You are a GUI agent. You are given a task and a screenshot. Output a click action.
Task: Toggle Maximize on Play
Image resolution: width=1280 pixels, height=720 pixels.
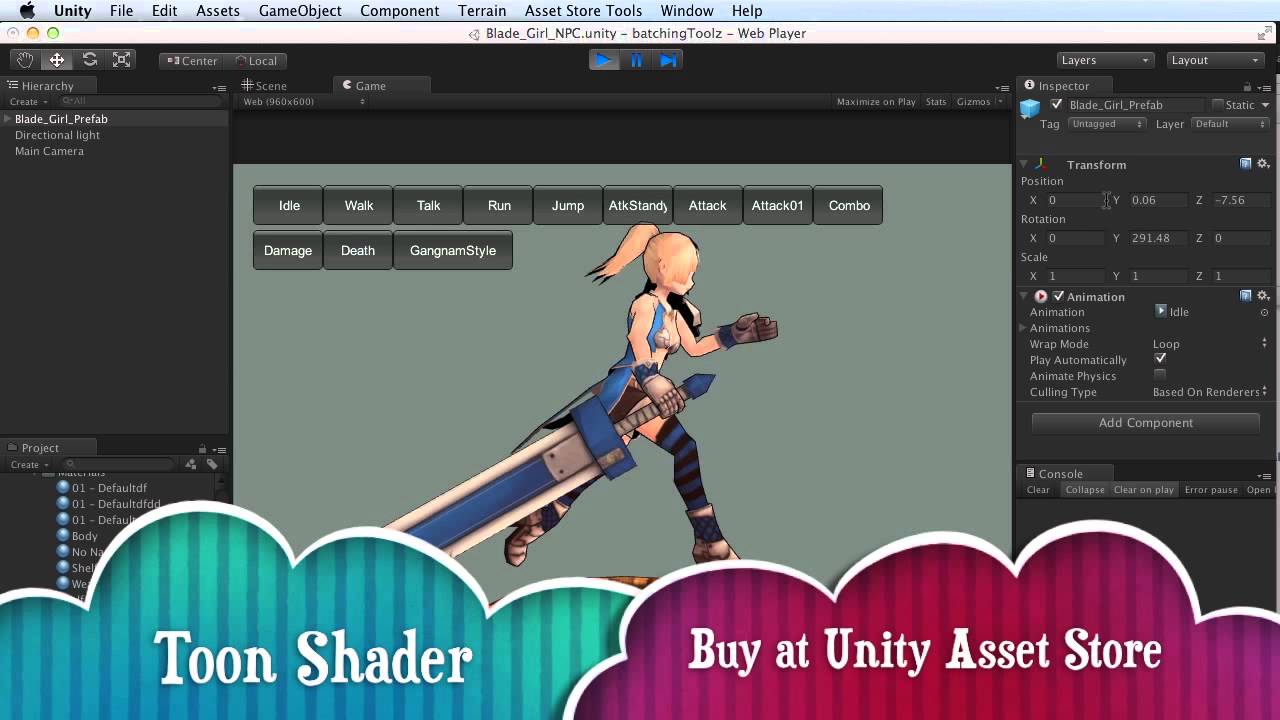click(876, 102)
